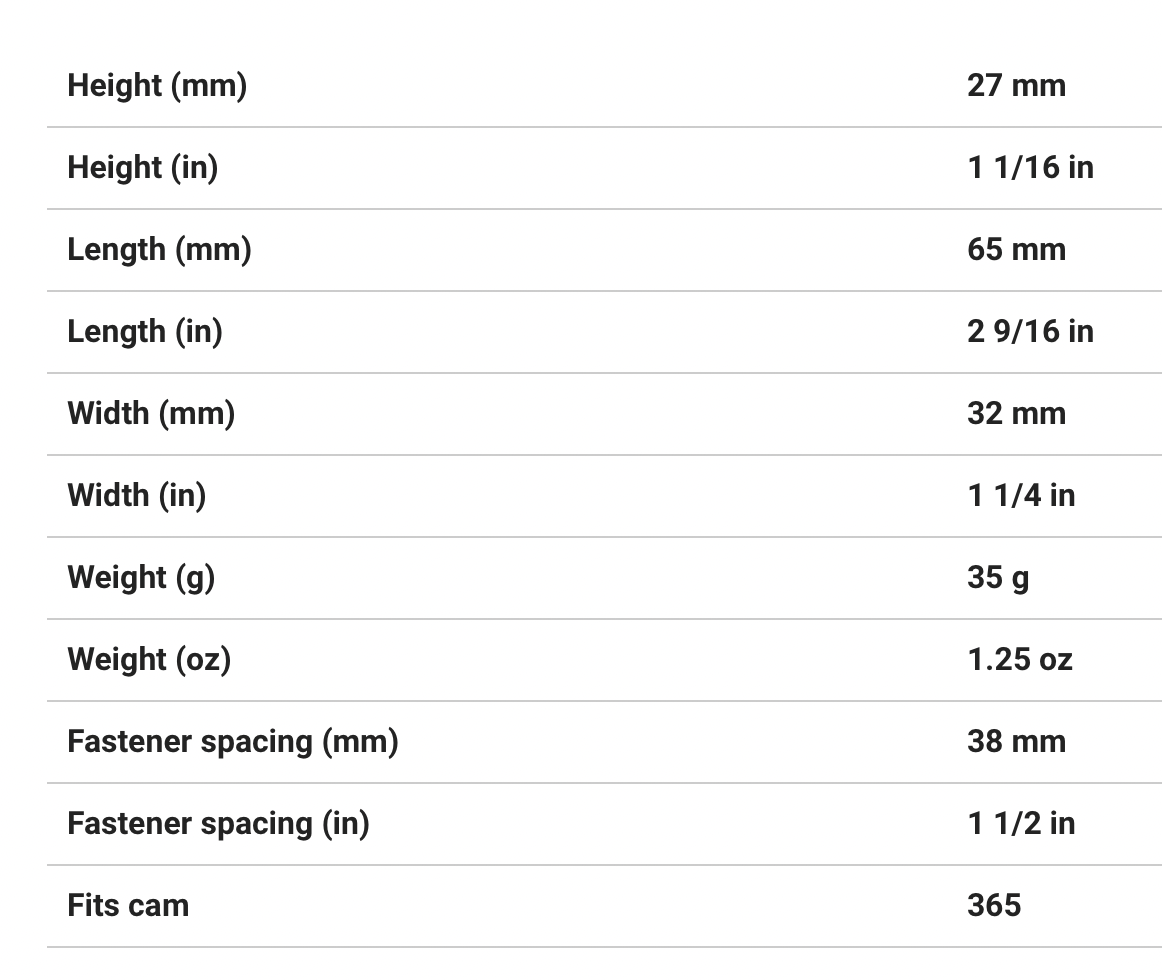The width and height of the screenshot is (1162, 980).
Task: Click the Fits cam label
Action: [128, 906]
